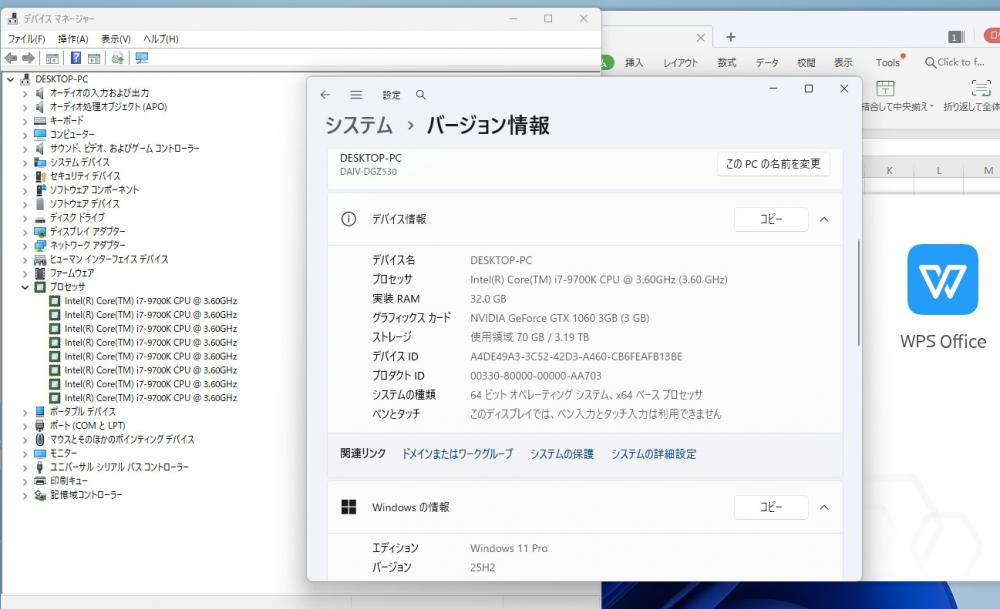Click the wrap text icon in WPS ribbon

[x=981, y=88]
